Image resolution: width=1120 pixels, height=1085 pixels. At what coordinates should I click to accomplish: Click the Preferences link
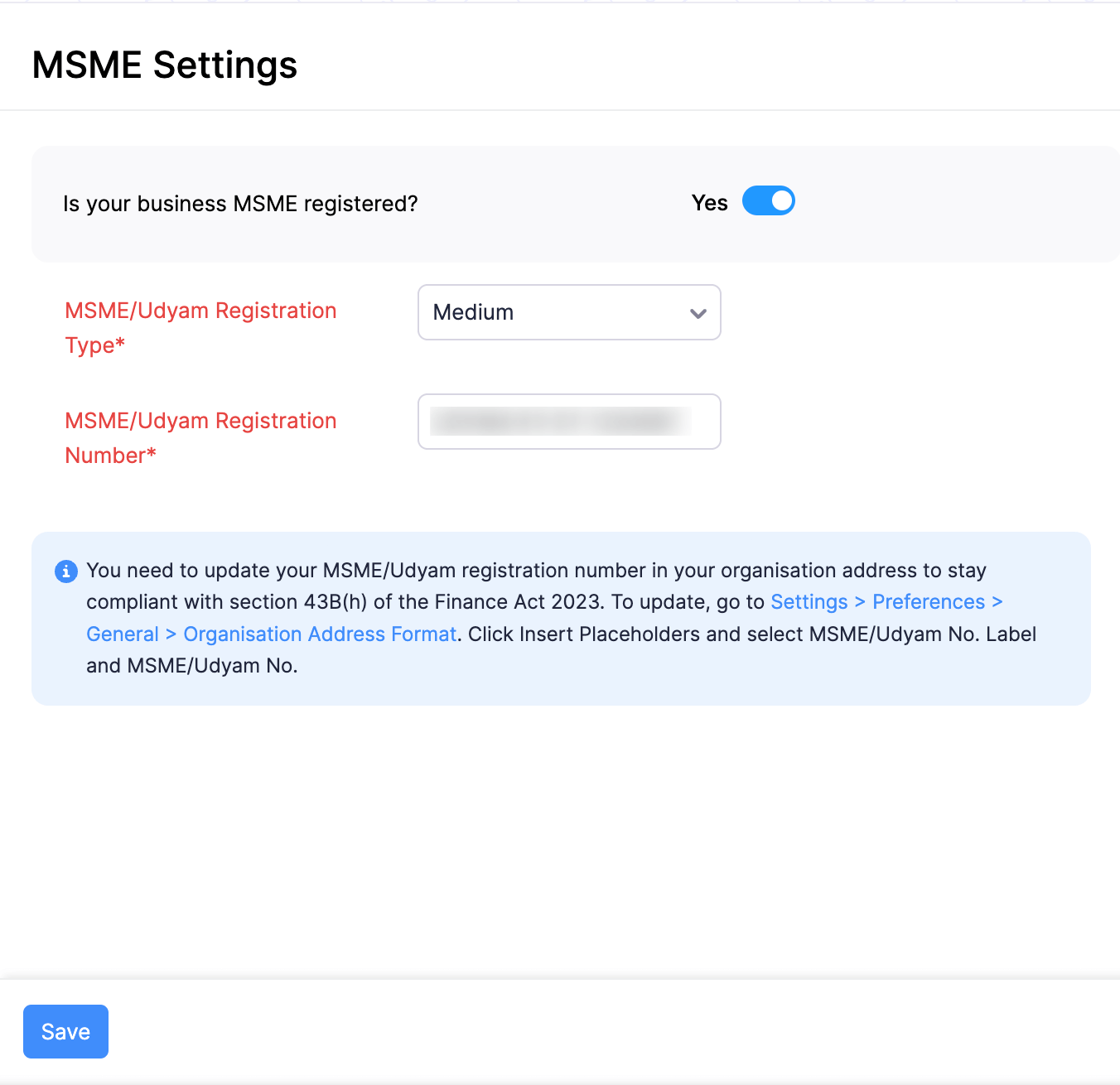click(928, 602)
